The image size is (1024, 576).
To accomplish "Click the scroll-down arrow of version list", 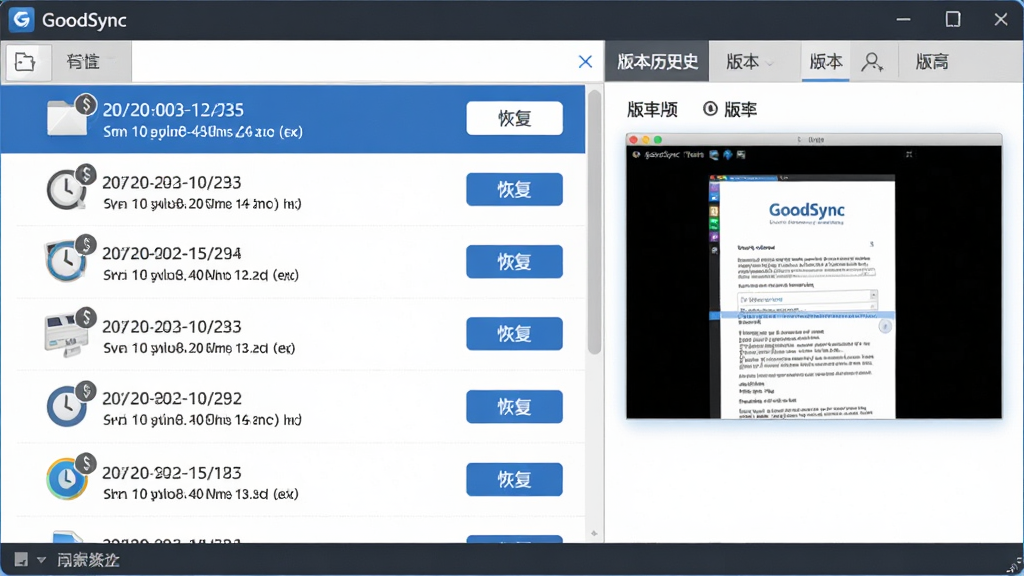I will pos(594,534).
